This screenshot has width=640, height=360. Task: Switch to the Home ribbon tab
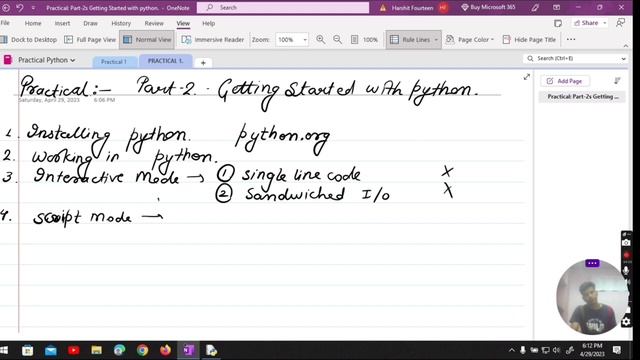click(33, 23)
